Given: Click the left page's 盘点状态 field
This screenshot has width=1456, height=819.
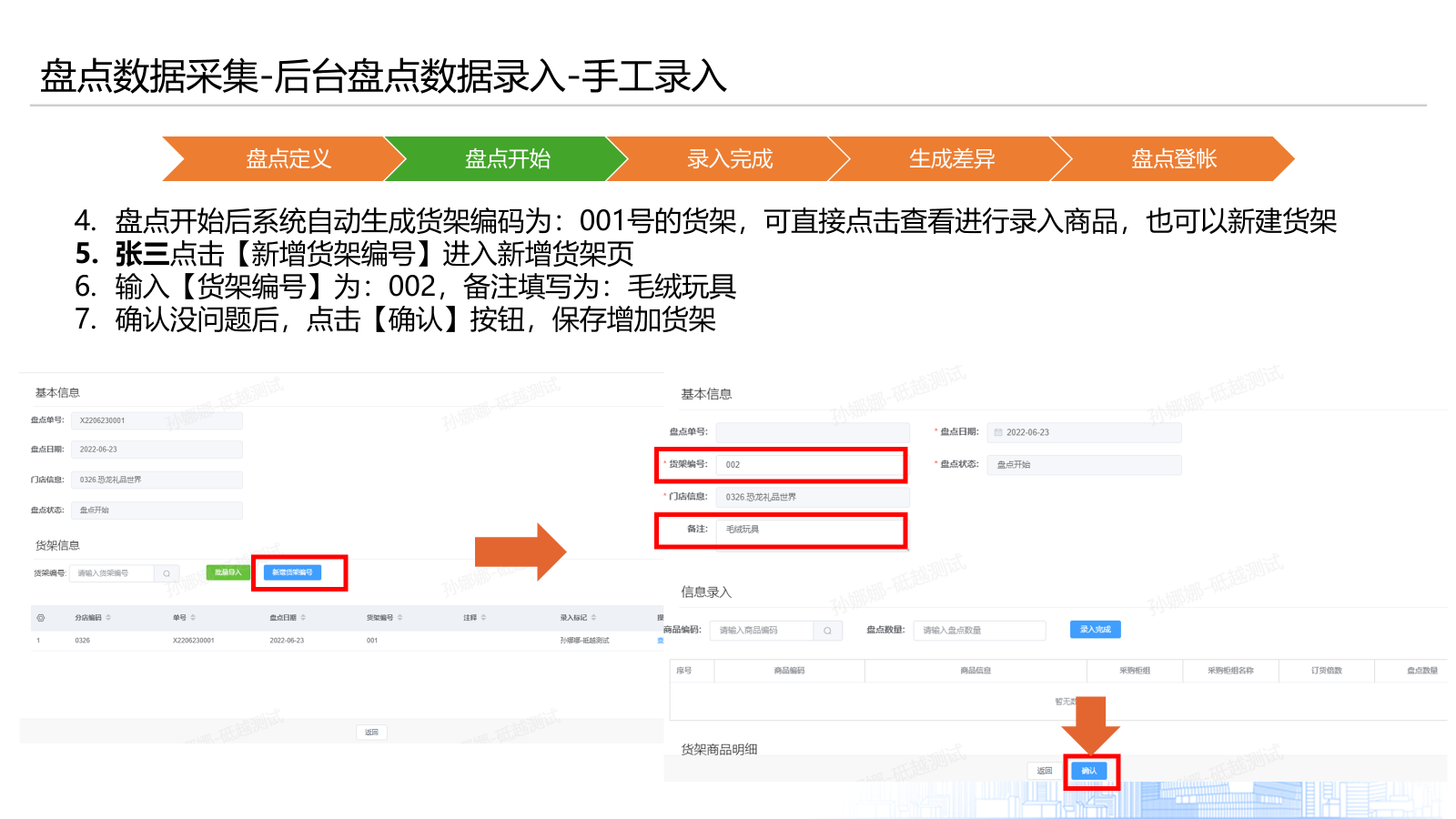Looking at the screenshot, I should coord(157,511).
